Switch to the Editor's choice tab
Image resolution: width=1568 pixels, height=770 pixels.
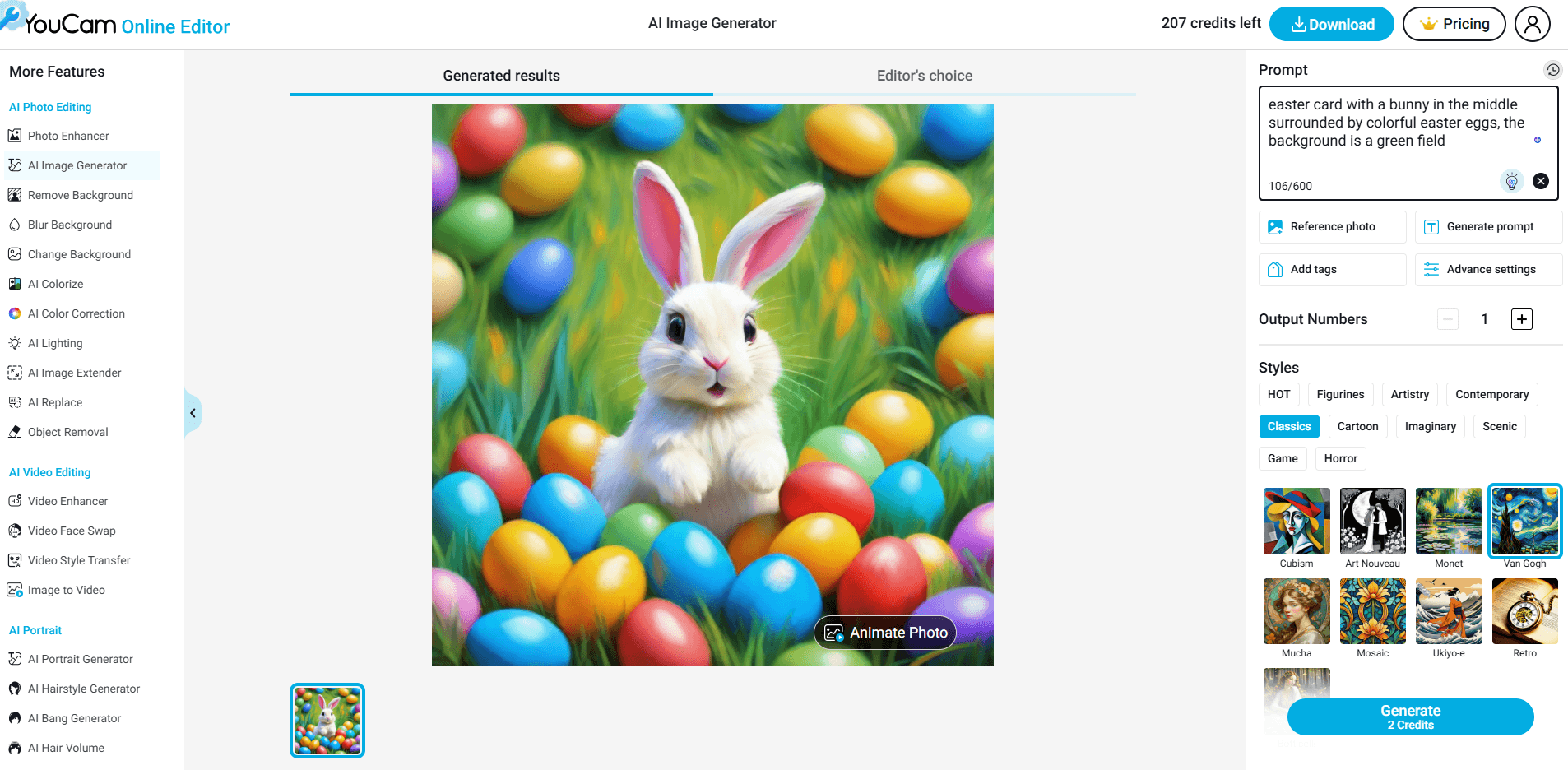(x=924, y=76)
